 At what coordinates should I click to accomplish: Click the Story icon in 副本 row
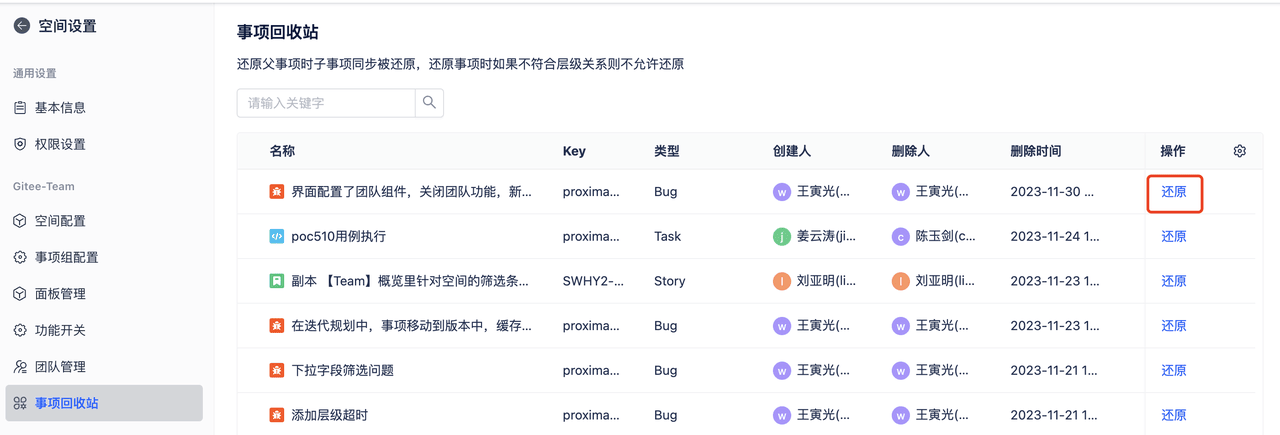click(277, 281)
